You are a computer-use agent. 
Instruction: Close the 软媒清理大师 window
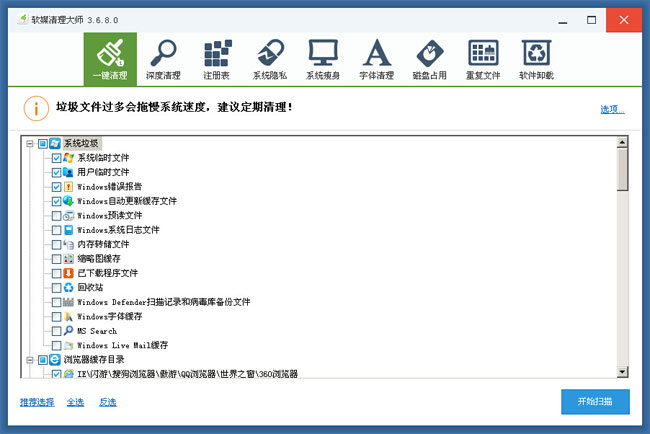coord(624,20)
